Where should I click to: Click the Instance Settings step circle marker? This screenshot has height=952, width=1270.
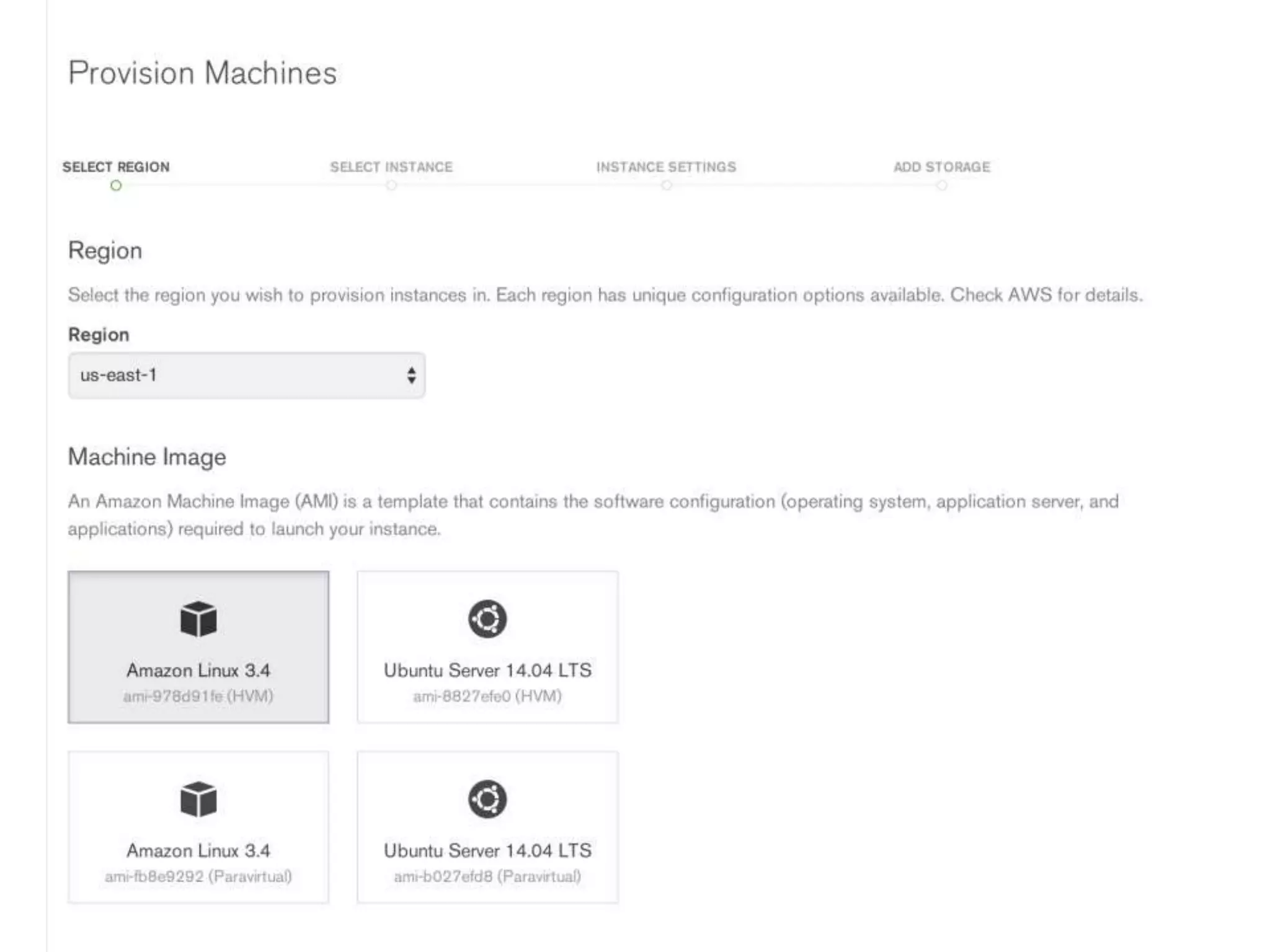click(x=667, y=185)
